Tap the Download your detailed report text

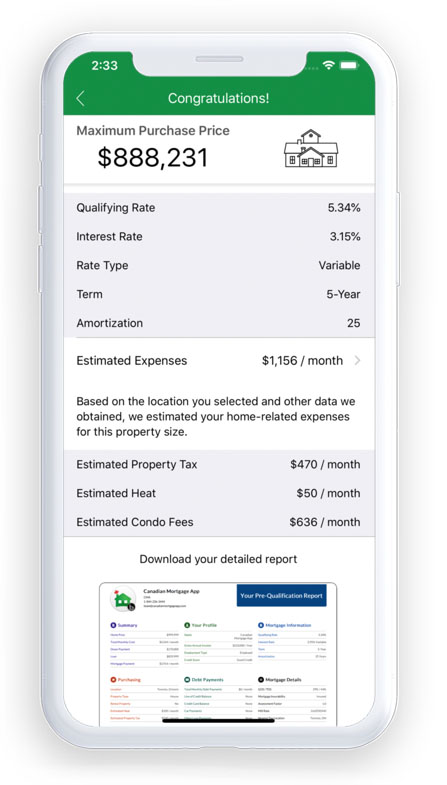pyautogui.click(x=218, y=559)
